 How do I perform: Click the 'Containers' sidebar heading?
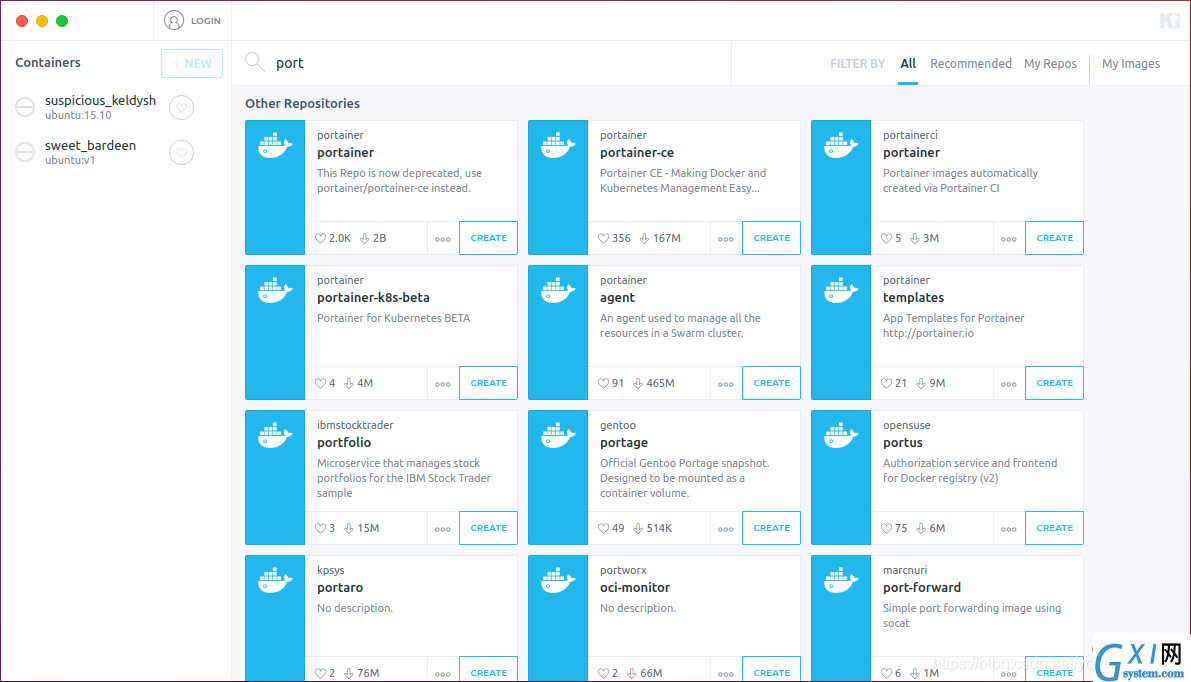48,63
